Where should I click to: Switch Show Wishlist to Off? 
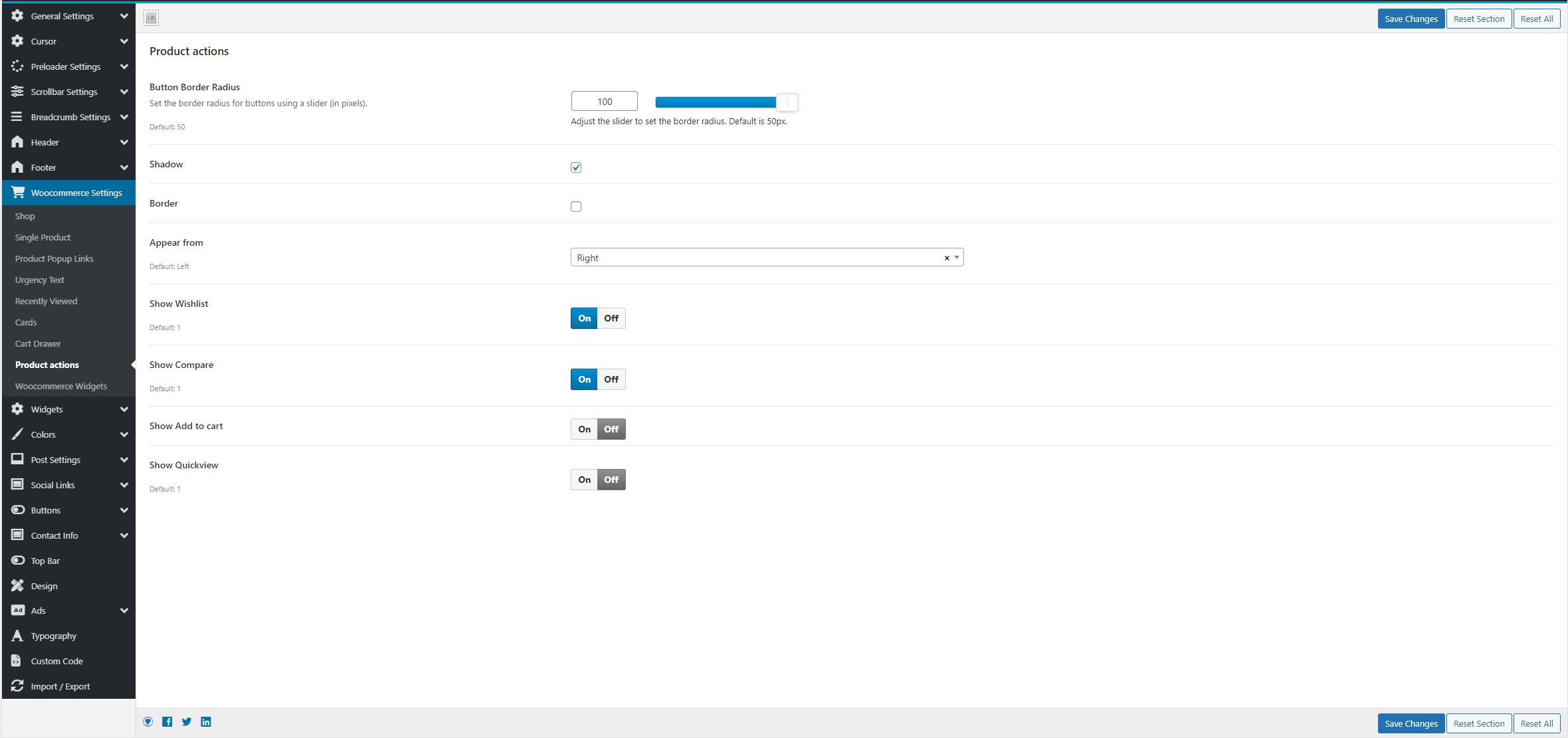(x=611, y=318)
